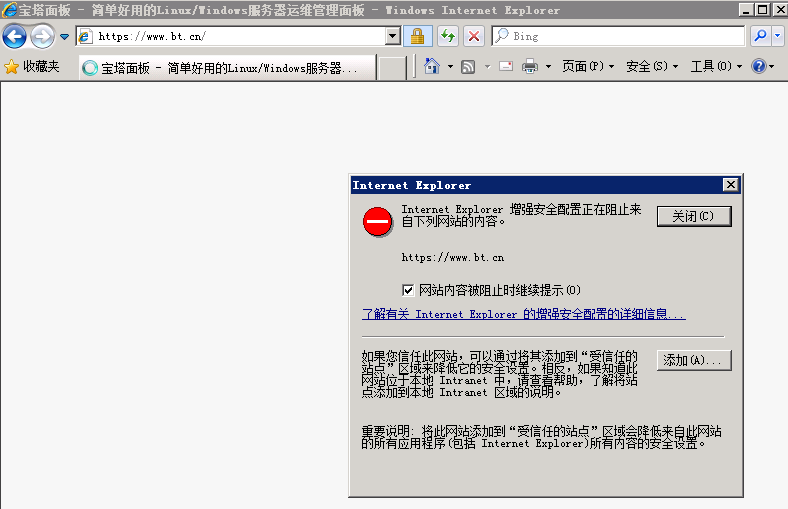Refresh the page with green arrows icon
Viewport: 788px width, 509px height.
447,36
